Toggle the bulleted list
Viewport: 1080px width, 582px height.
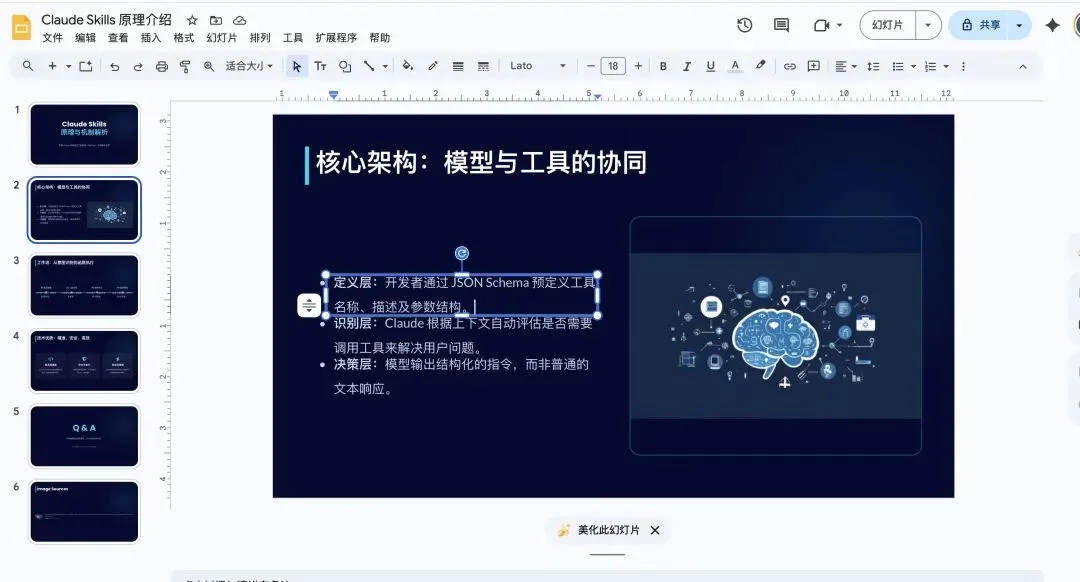tap(897, 66)
